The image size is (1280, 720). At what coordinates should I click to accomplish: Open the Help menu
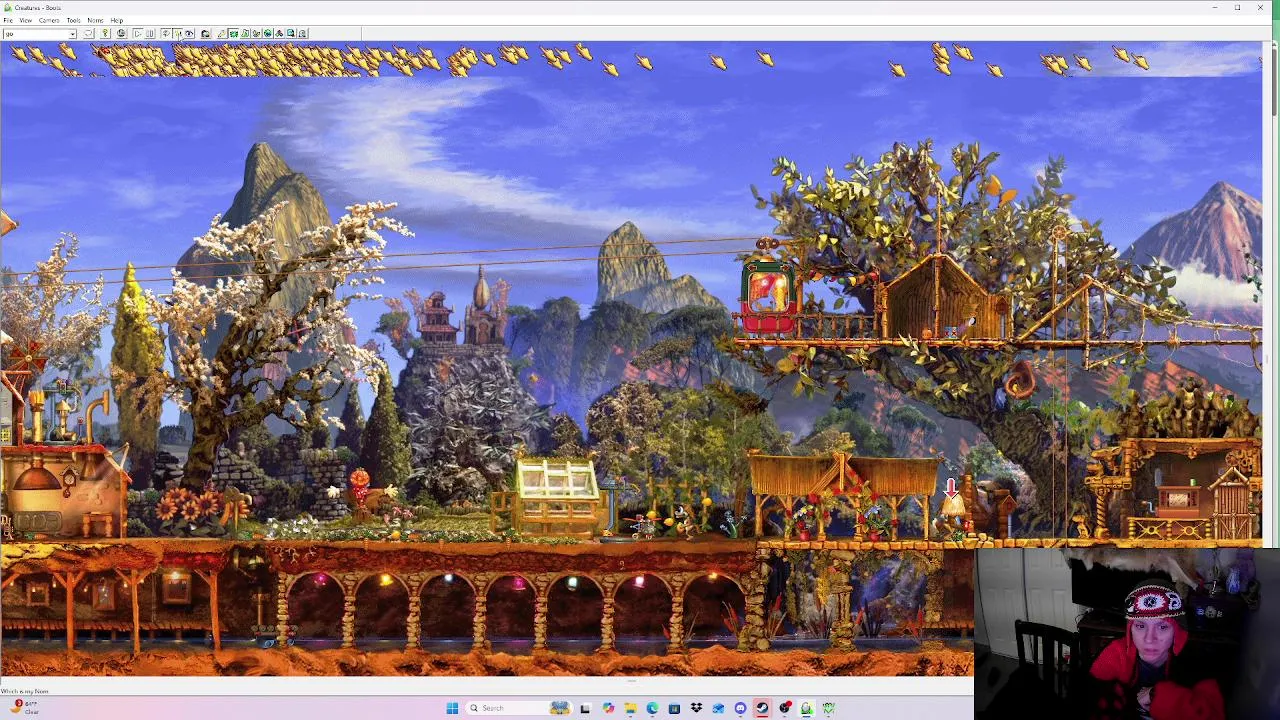point(116,20)
